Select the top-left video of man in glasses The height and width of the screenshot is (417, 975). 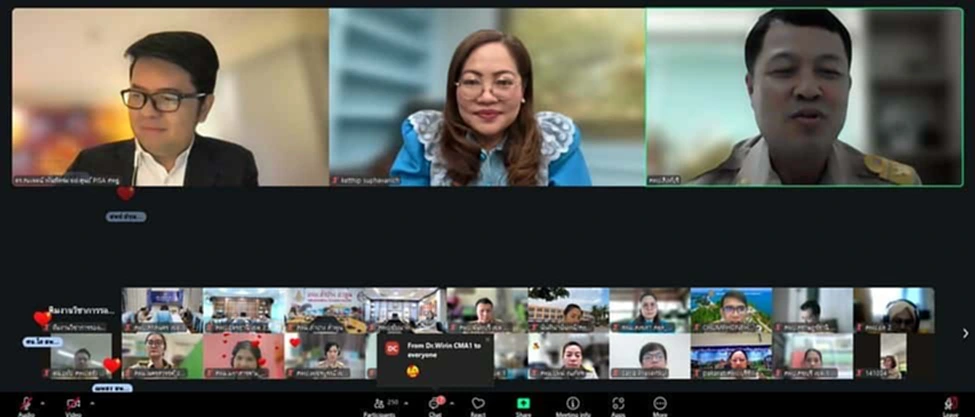[x=169, y=97]
